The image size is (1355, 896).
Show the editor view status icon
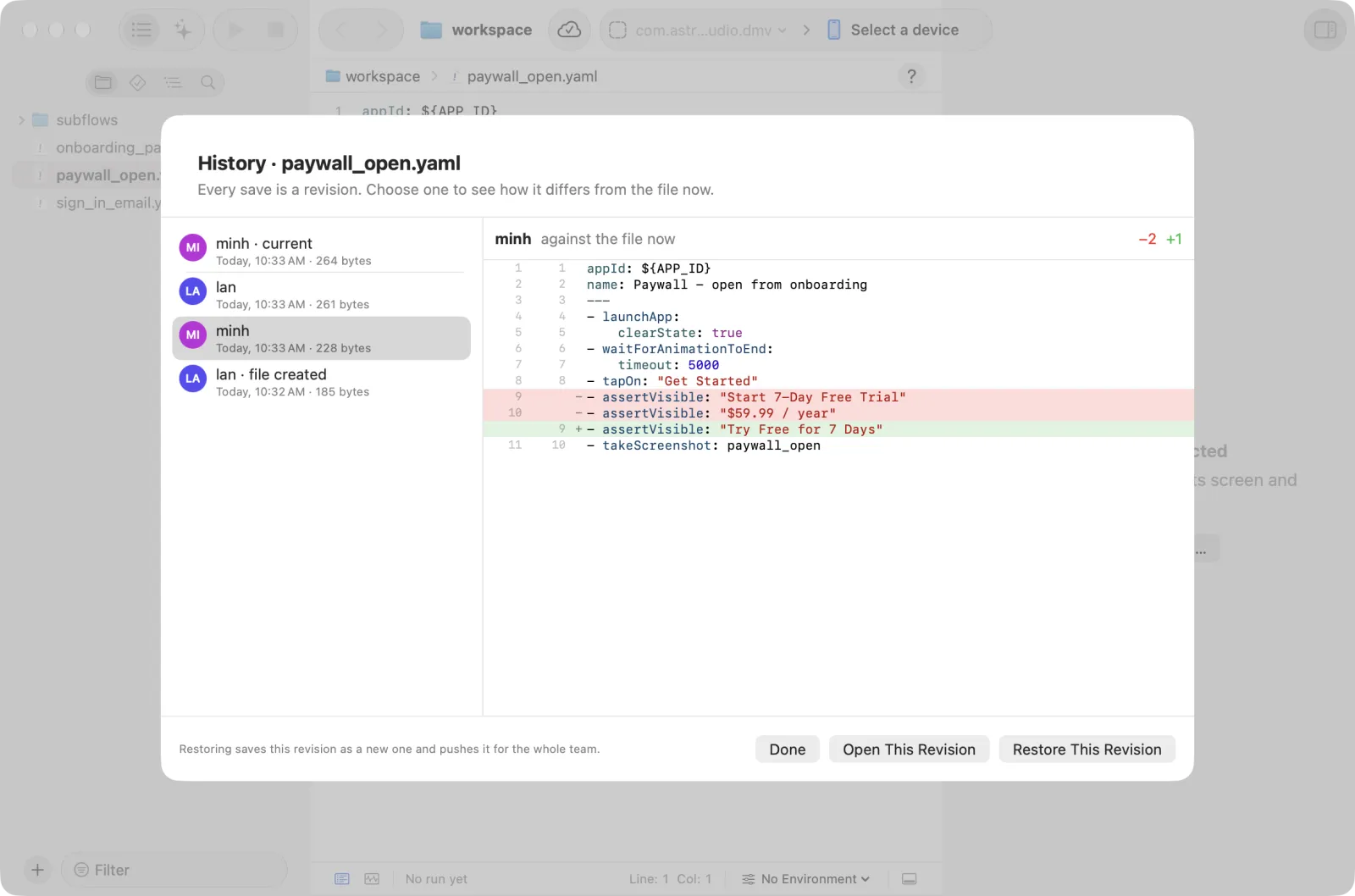pyautogui.click(x=342, y=879)
